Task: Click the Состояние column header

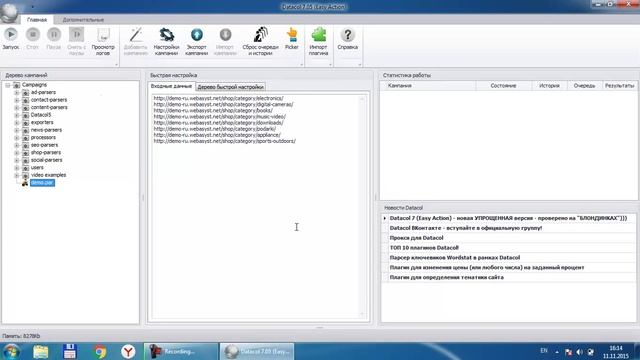Action: pos(504,86)
